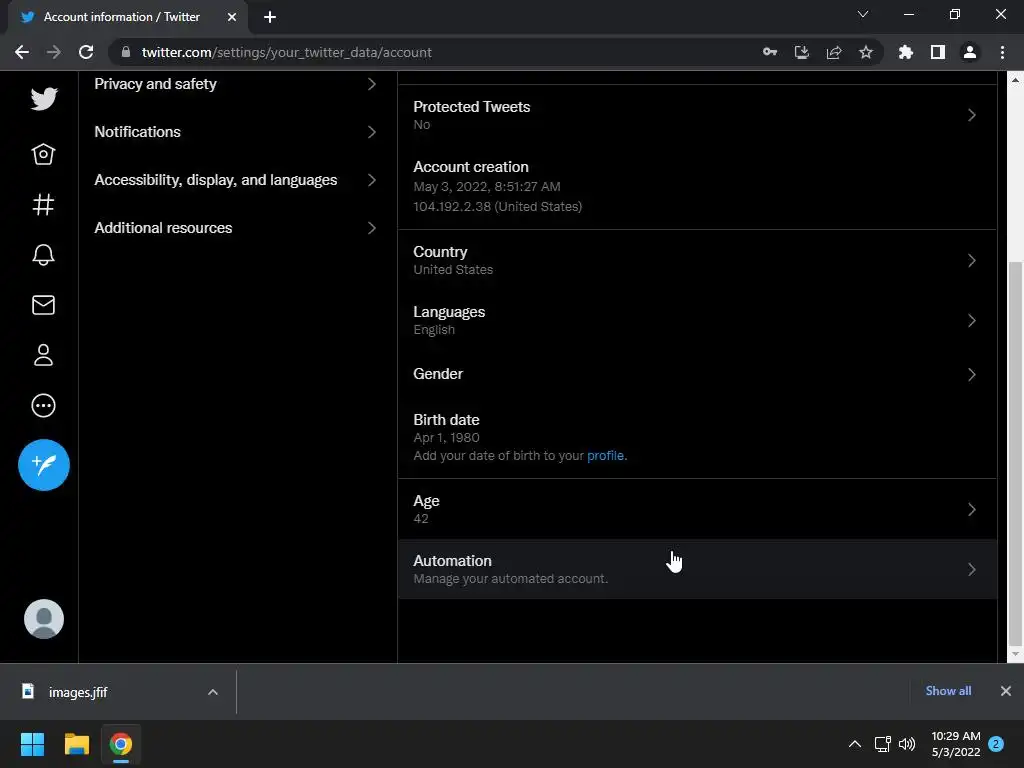The width and height of the screenshot is (1024, 768).
Task: Open Notifications settings
Action: point(236,132)
